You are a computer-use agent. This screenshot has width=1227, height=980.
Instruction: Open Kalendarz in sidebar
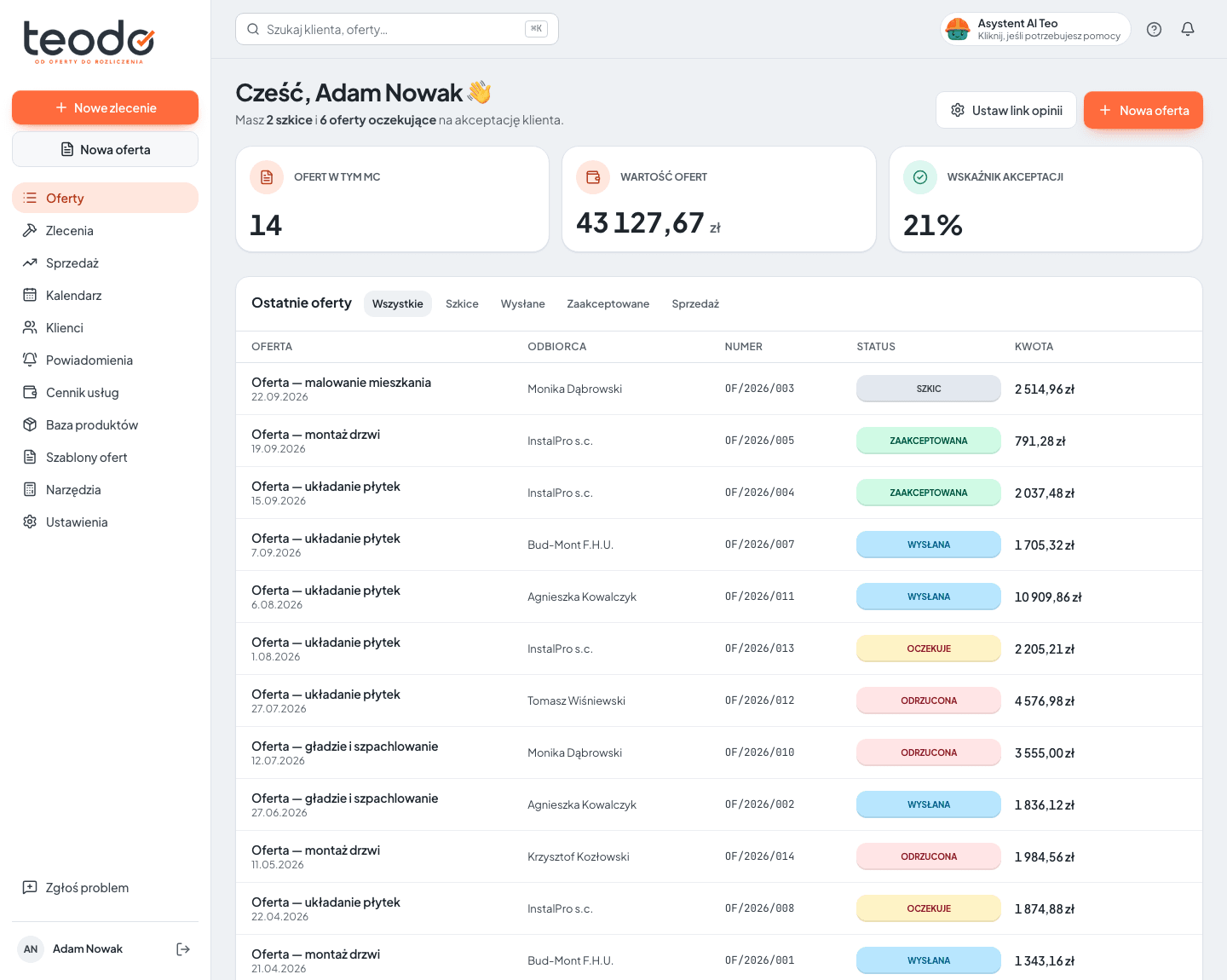105,296
